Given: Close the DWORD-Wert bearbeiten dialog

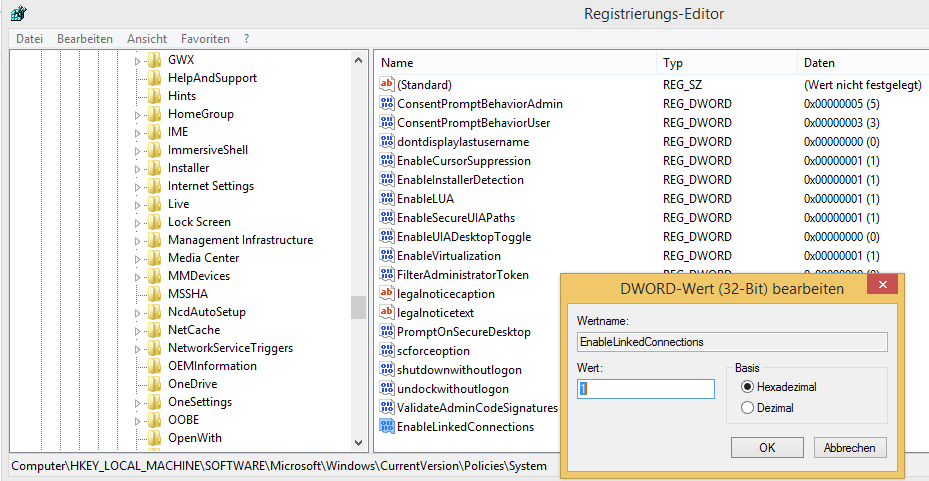Looking at the screenshot, I should pyautogui.click(x=883, y=284).
